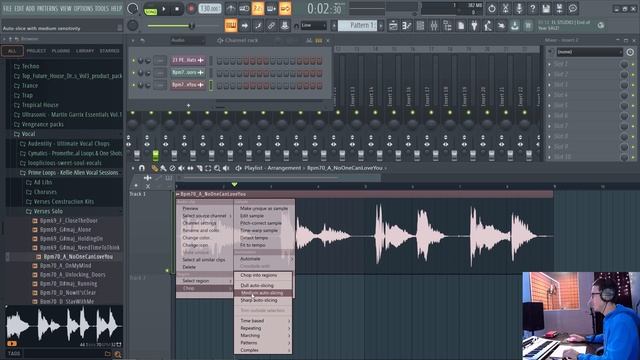Screen dimensions: 640x360
Task: Open the Playlist view icon
Action: point(393,26)
